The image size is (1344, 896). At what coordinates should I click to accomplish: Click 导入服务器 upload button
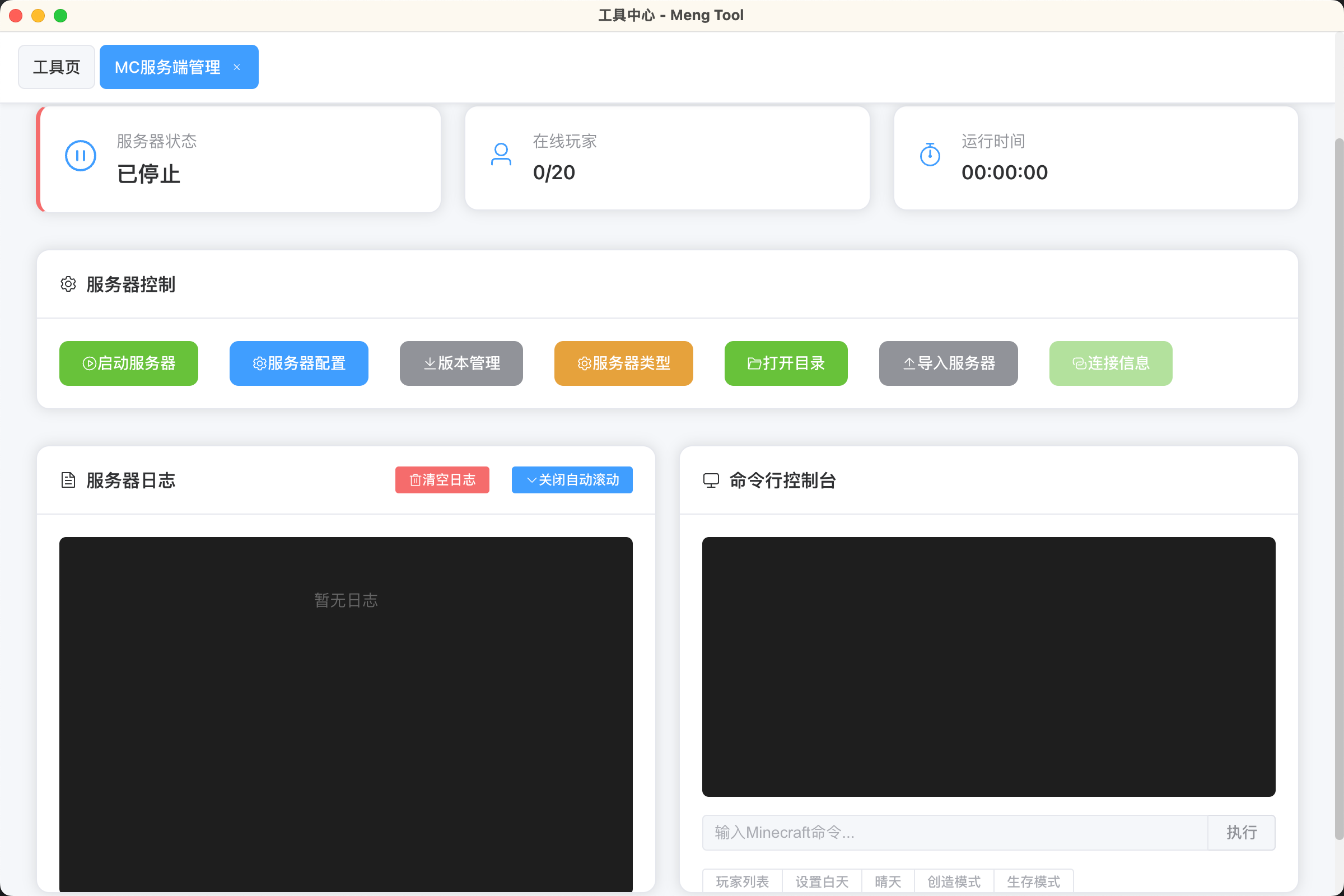(948, 363)
